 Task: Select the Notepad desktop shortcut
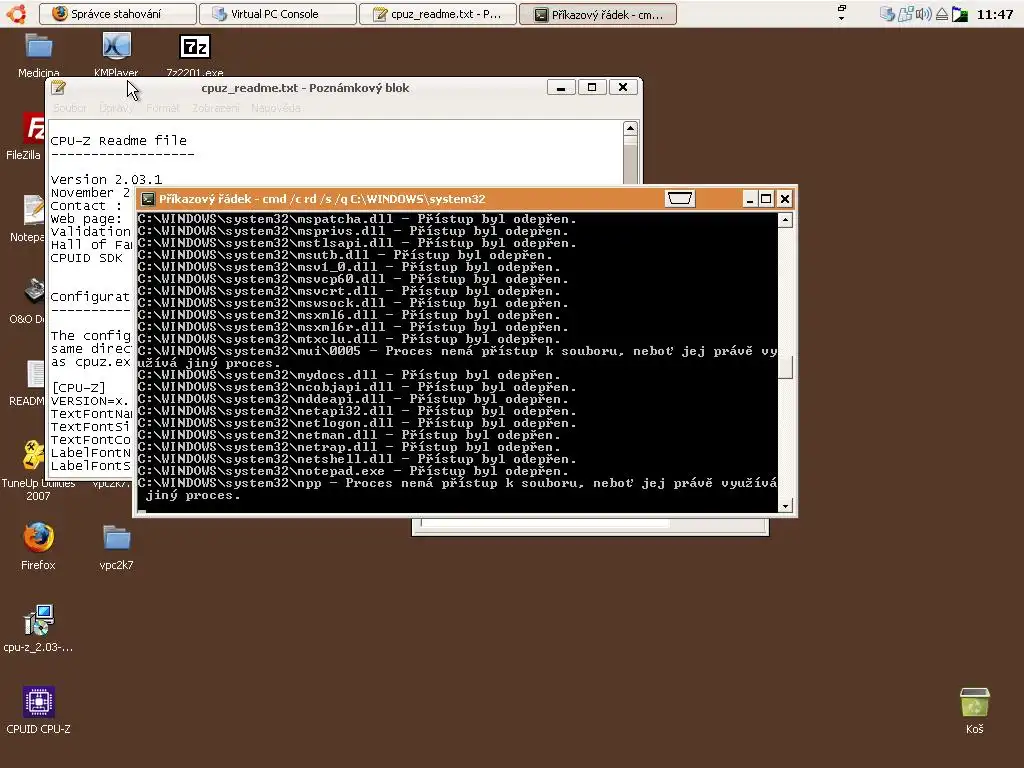27,219
